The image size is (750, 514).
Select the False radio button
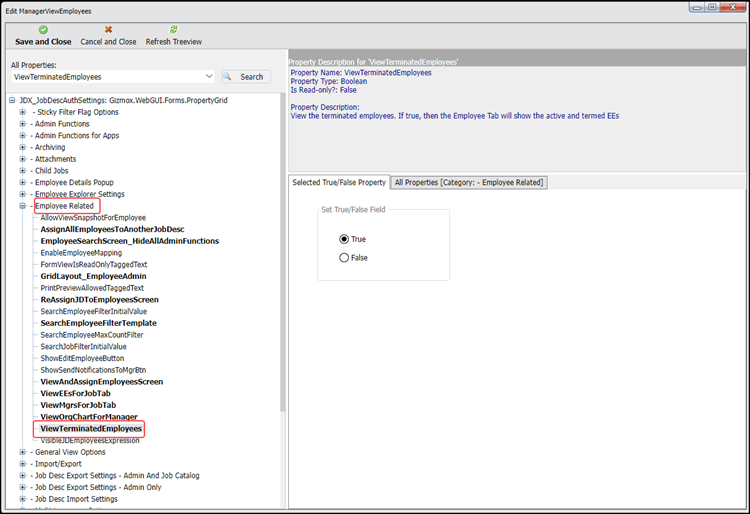point(345,257)
